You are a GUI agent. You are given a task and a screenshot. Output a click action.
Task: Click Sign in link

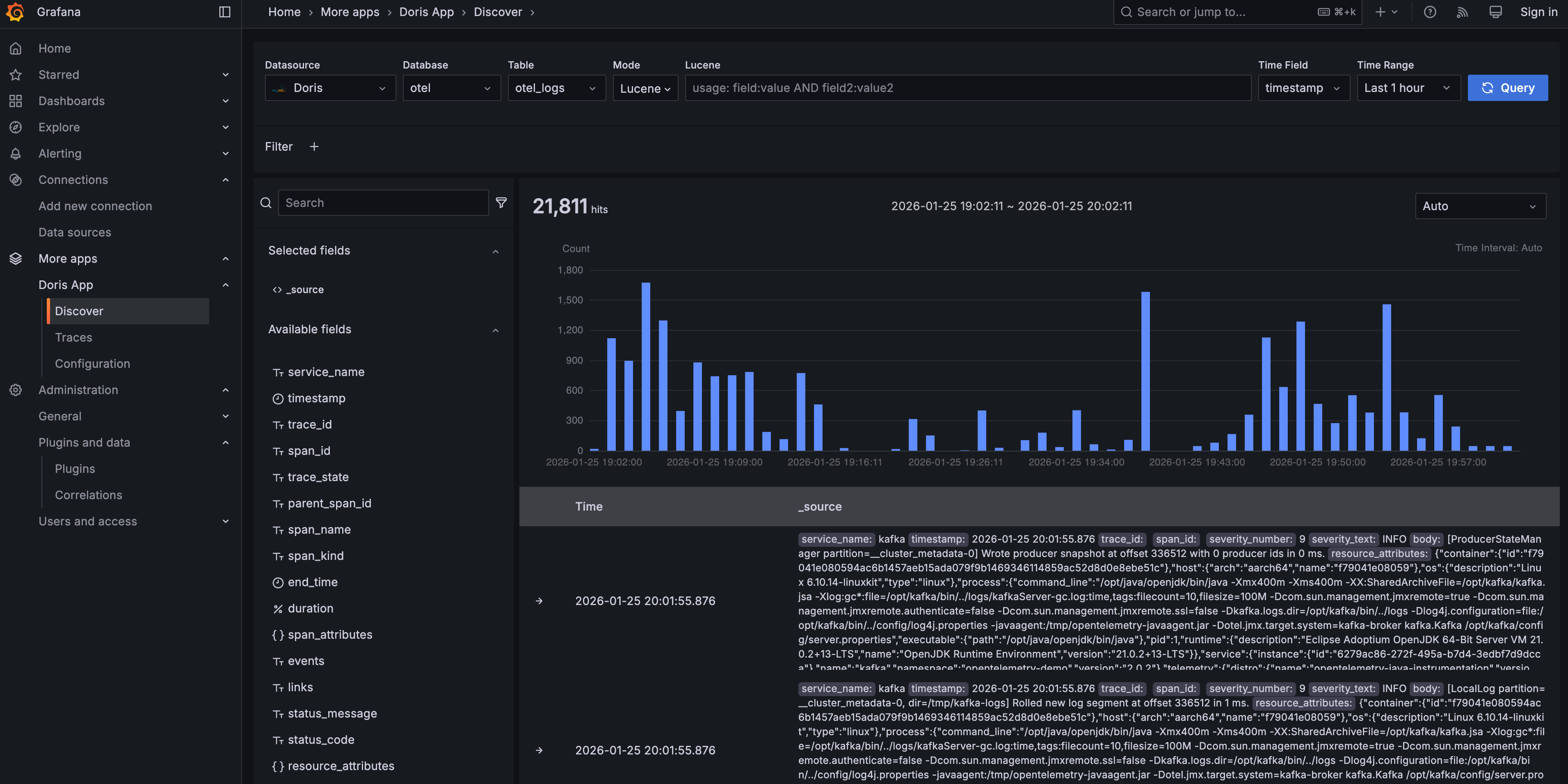pos(1538,11)
